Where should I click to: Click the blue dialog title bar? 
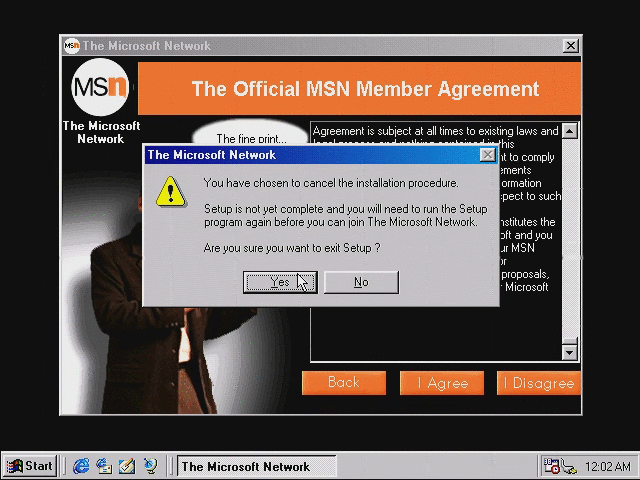(312, 155)
